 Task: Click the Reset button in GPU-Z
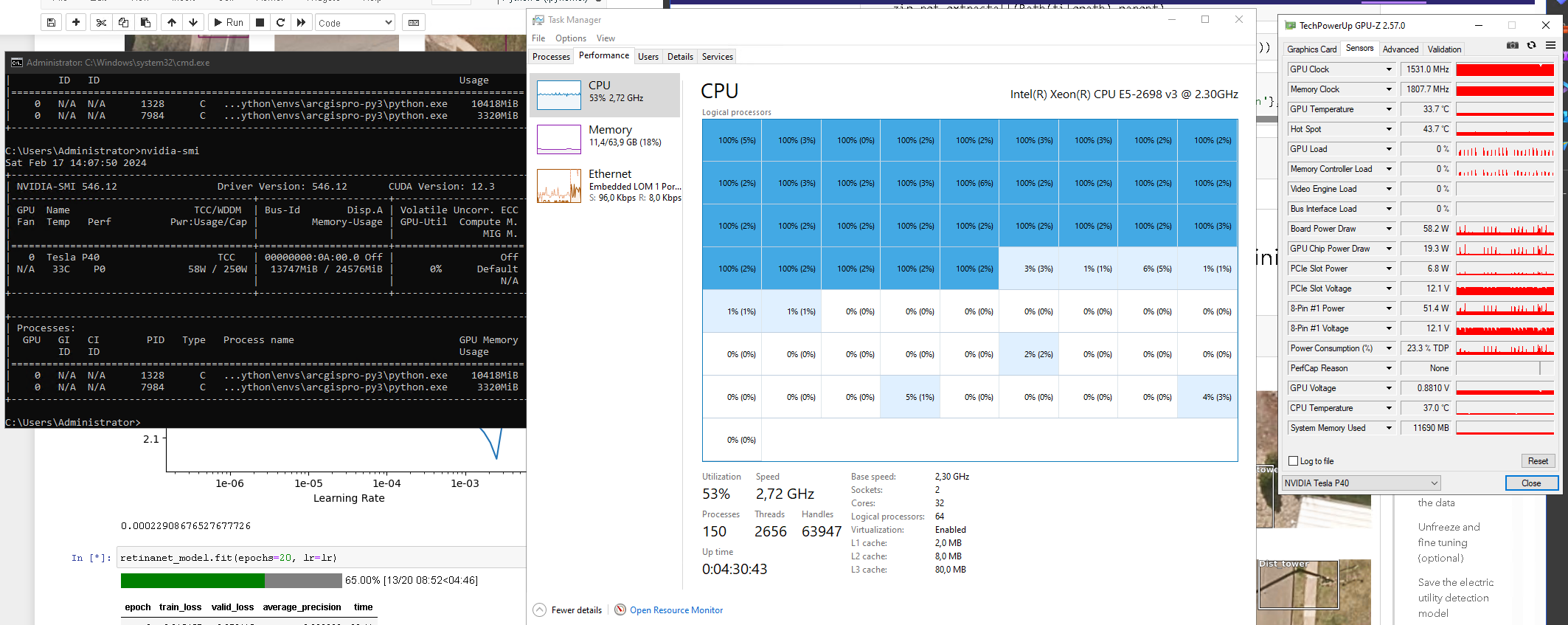(x=1538, y=461)
